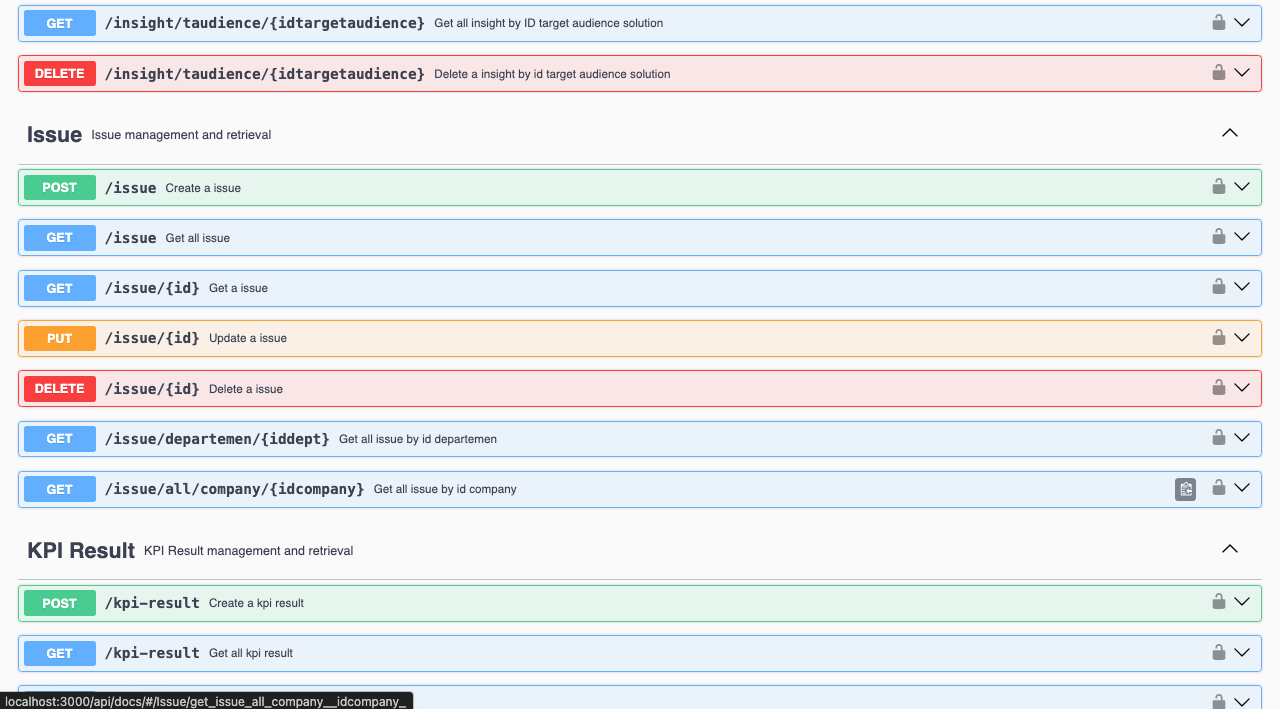
Task: Expand GET /issue/{id} using its chevron arrow
Action: [1242, 287]
